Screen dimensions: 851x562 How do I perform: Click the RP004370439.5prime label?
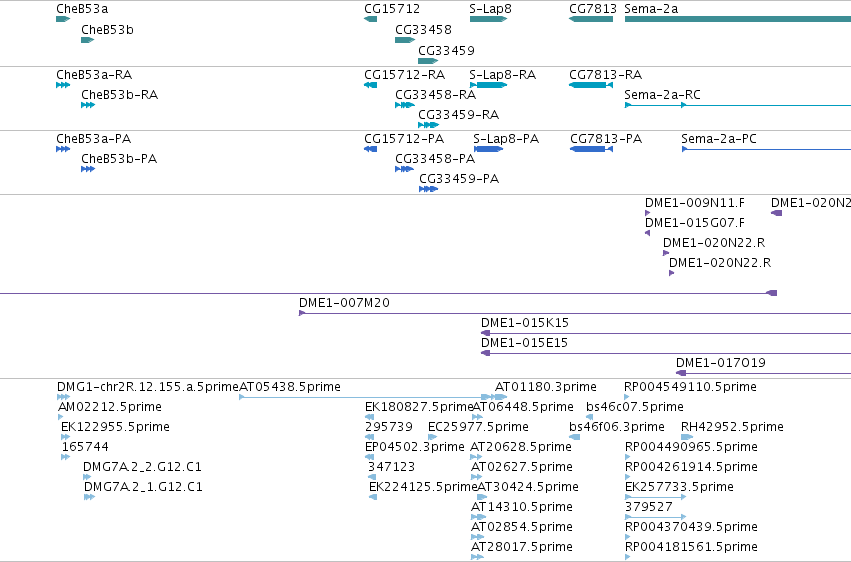pyautogui.click(x=691, y=527)
